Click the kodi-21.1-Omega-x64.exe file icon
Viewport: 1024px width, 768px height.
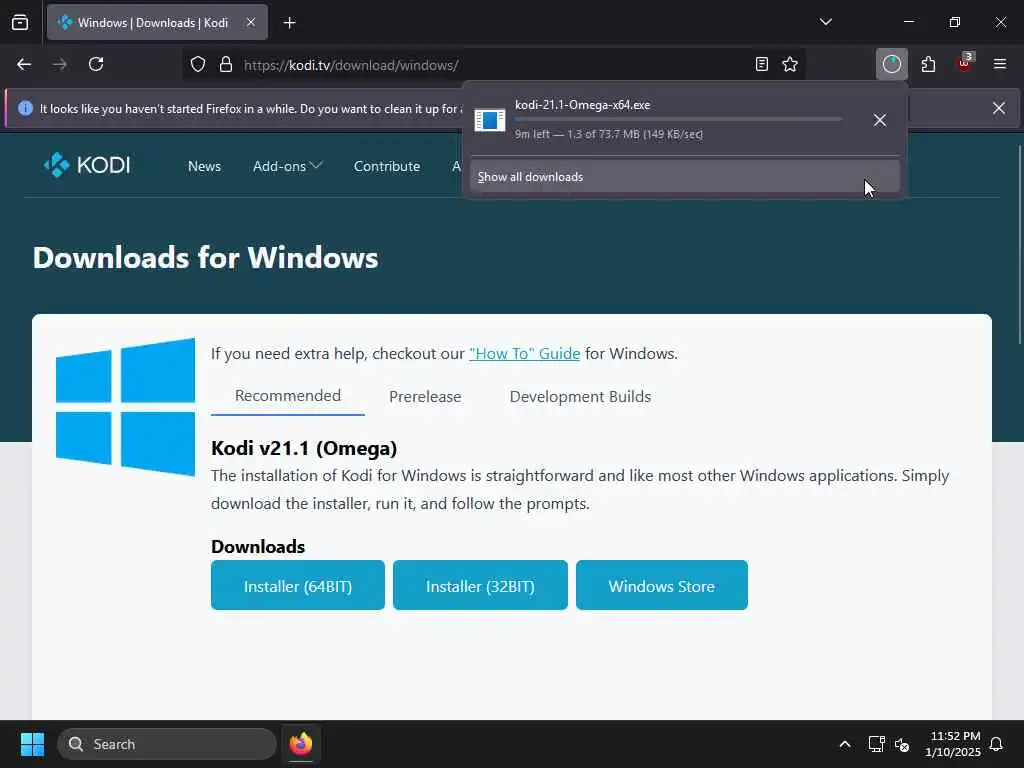[490, 120]
